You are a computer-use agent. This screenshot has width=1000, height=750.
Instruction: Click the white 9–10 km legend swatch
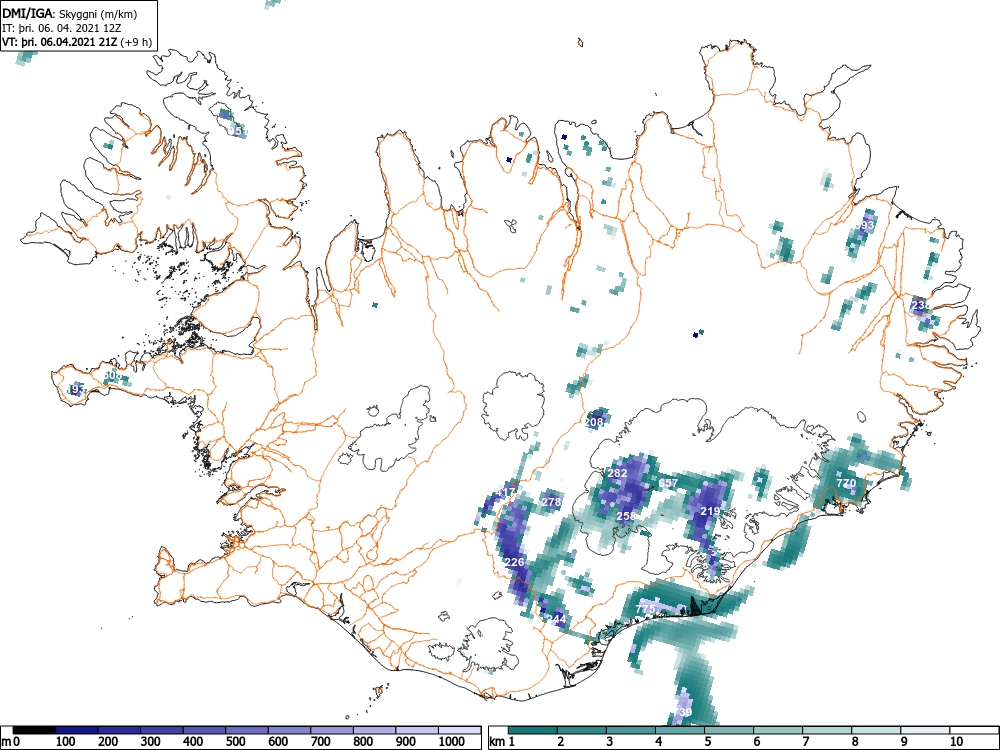pyautogui.click(x=925, y=730)
